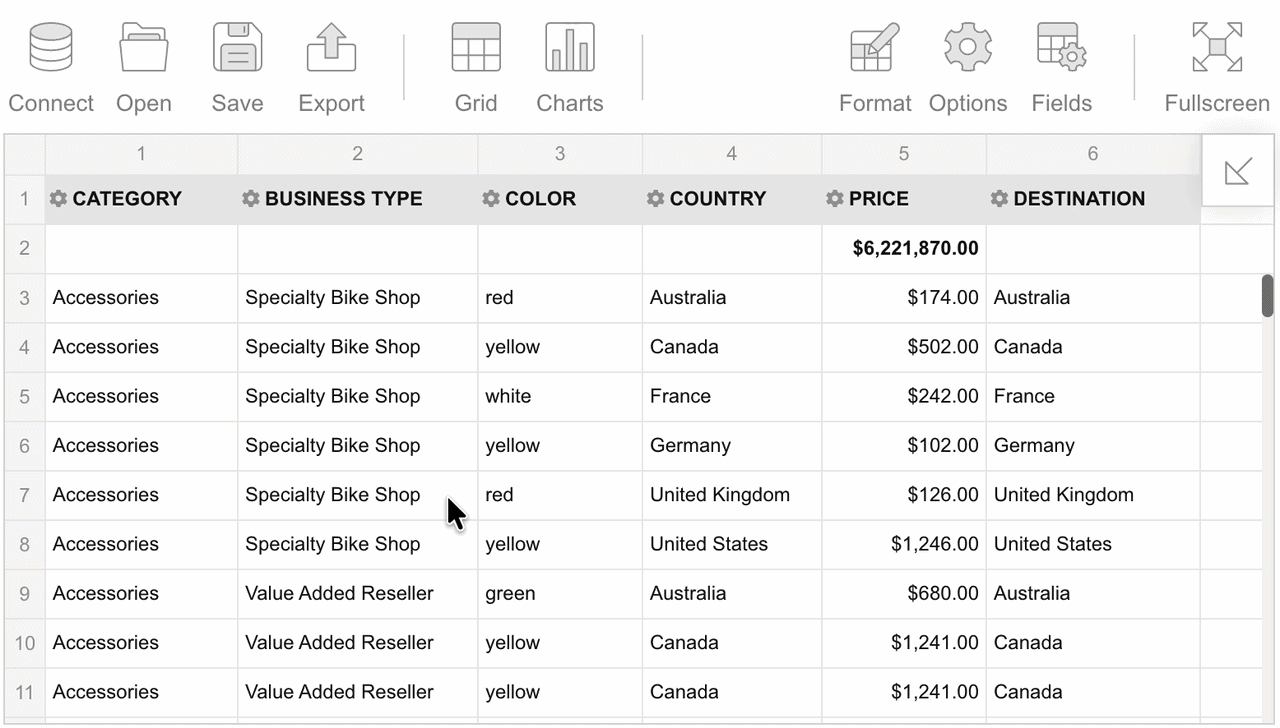
Task: Click the PRICE column header
Action: [x=904, y=199]
